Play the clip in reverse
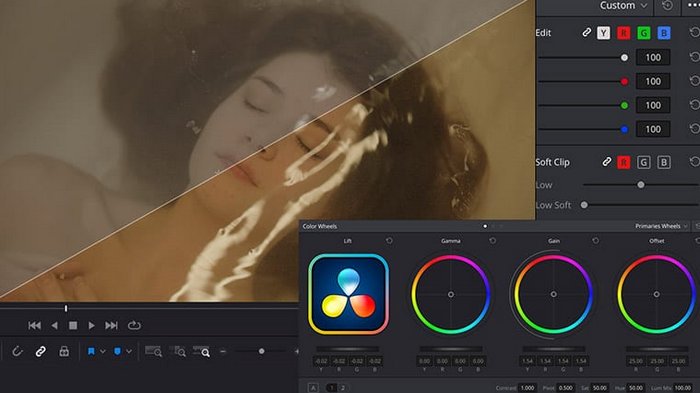The width and height of the screenshot is (700, 393). tap(54, 326)
